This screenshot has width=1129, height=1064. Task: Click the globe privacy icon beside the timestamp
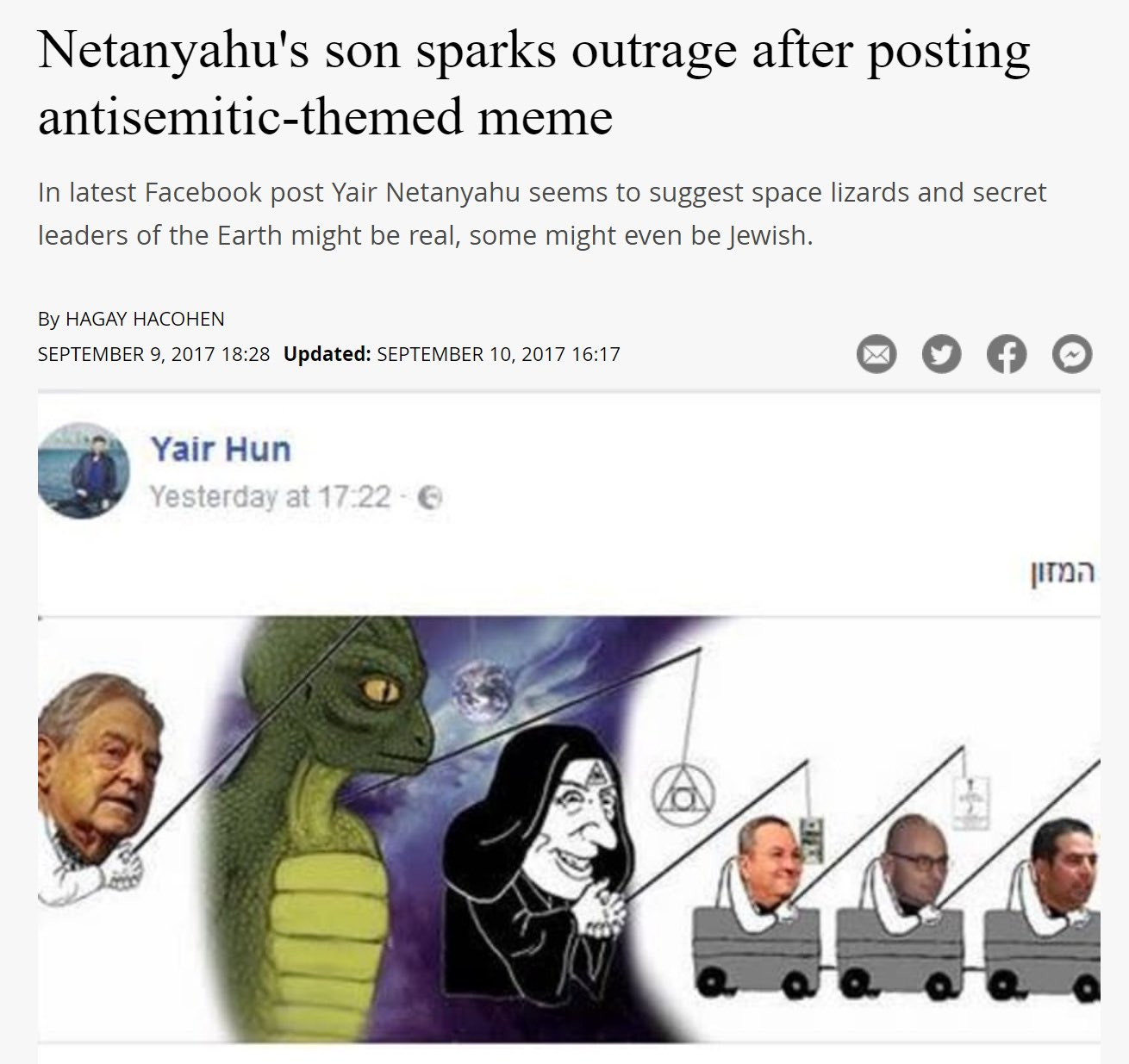pyautogui.click(x=430, y=497)
